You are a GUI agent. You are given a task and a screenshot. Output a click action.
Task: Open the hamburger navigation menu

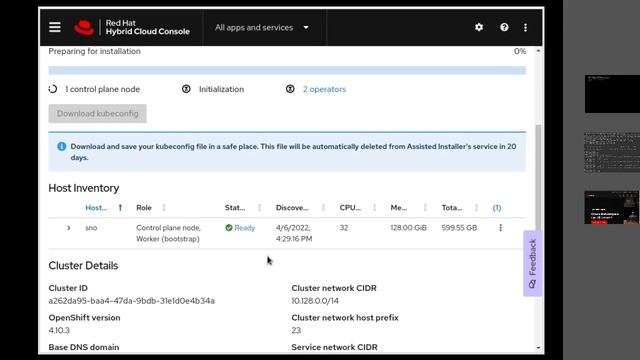[55, 27]
